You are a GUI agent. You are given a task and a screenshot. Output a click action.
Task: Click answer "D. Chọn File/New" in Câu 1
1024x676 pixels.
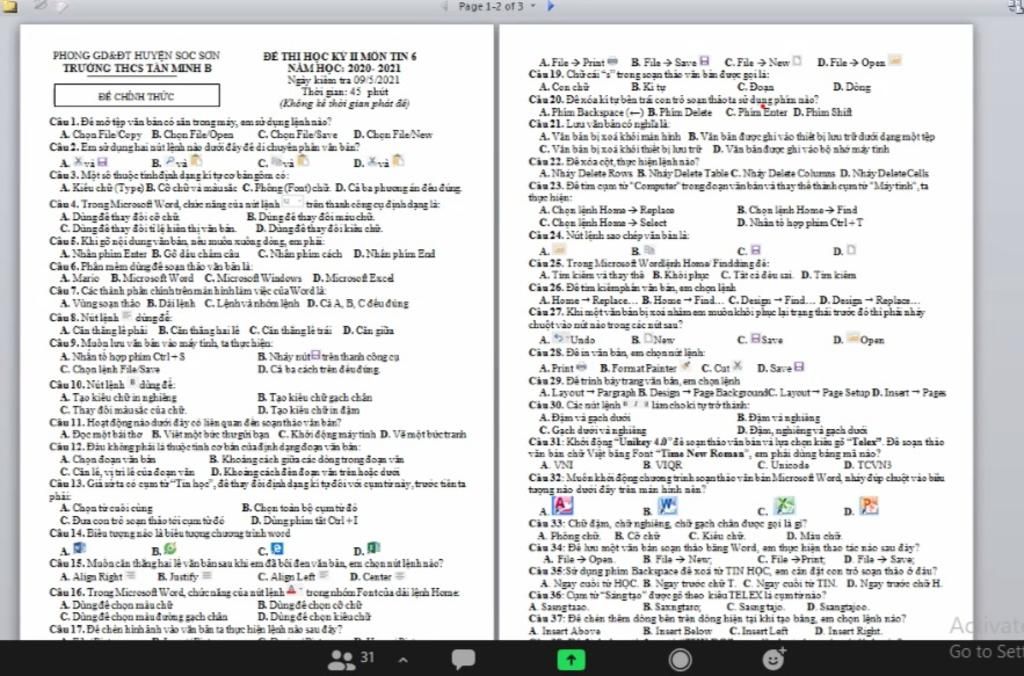pos(393,135)
